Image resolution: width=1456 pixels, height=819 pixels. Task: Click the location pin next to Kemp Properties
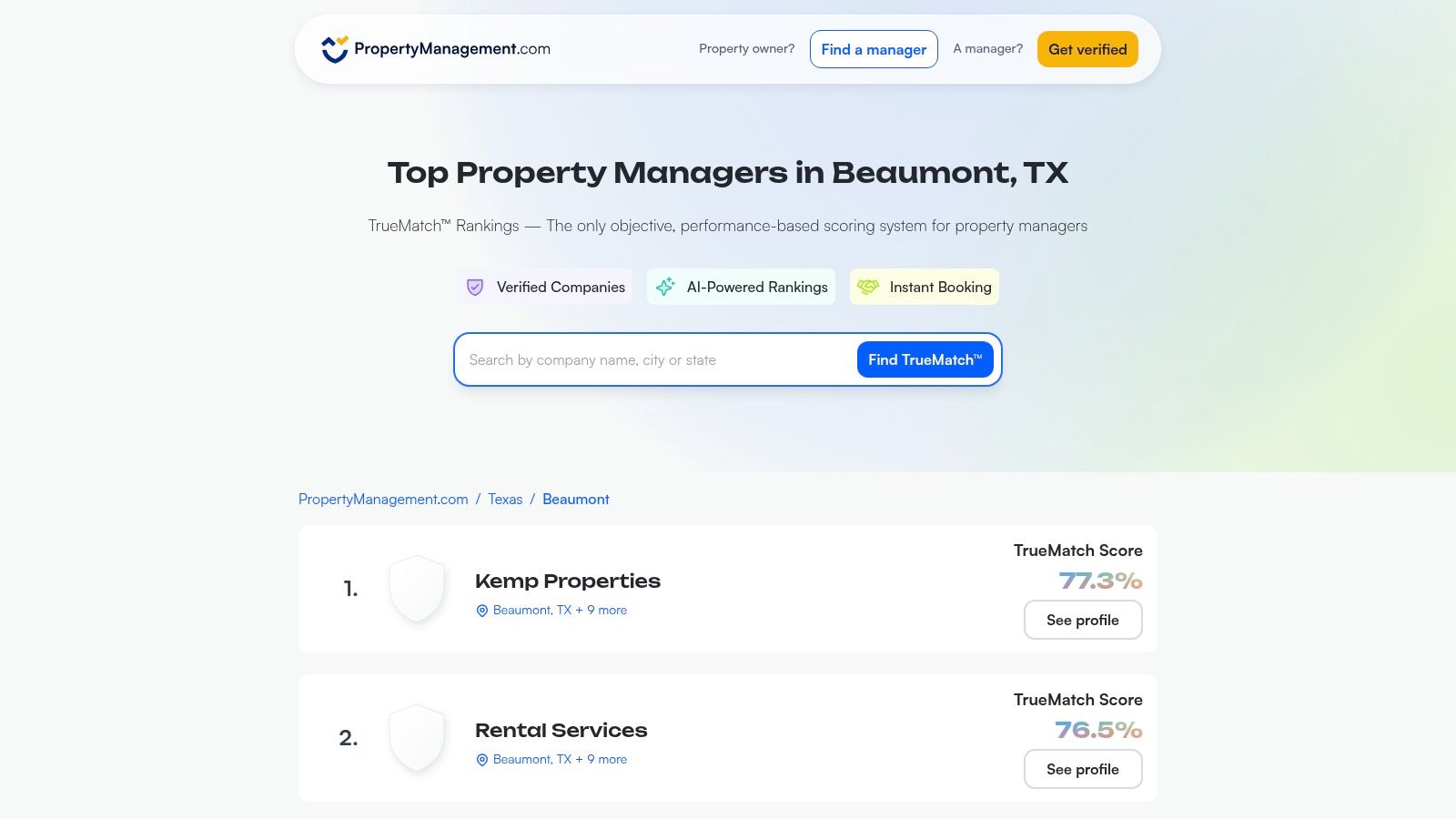click(x=482, y=610)
